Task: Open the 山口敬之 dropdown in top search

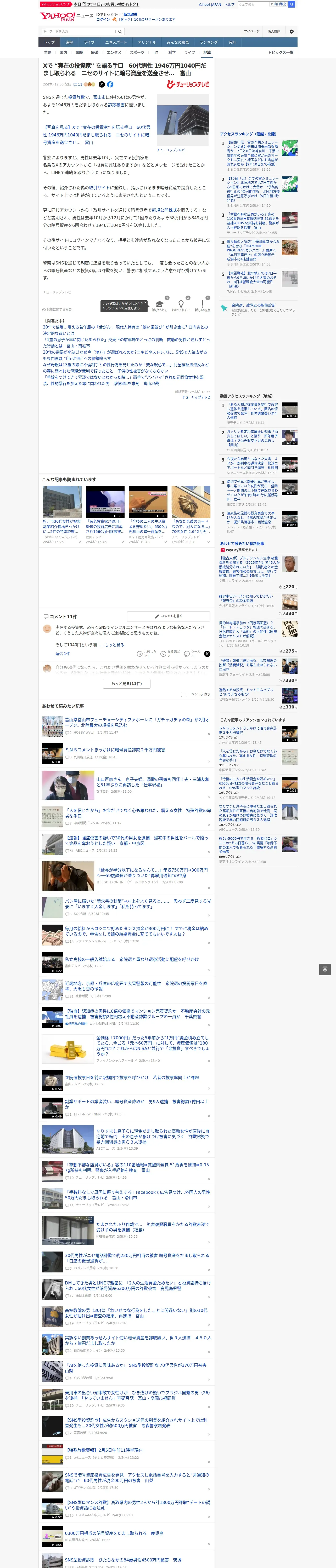Action: click(279, 4)
